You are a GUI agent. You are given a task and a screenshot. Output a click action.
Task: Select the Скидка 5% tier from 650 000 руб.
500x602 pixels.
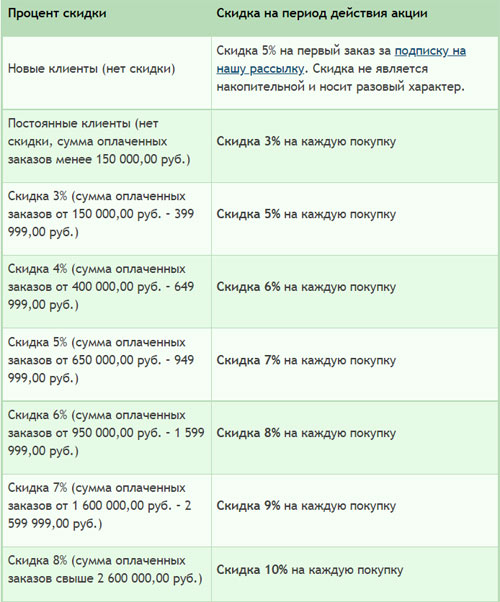click(x=107, y=364)
